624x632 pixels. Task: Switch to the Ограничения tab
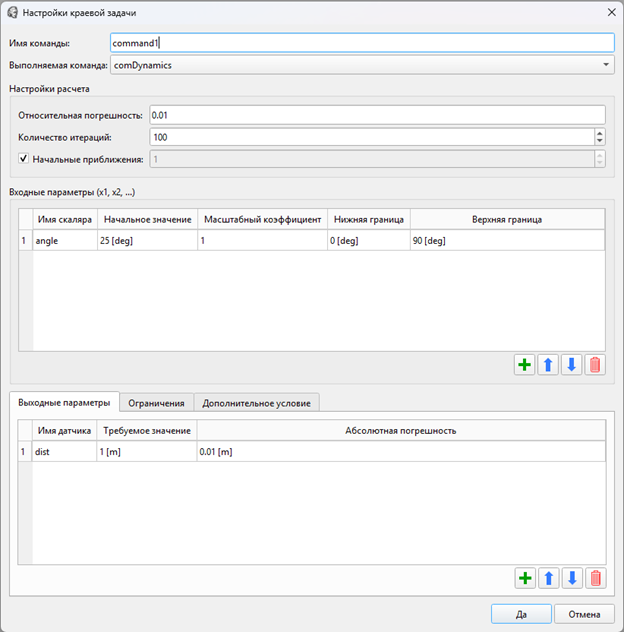(x=155, y=403)
